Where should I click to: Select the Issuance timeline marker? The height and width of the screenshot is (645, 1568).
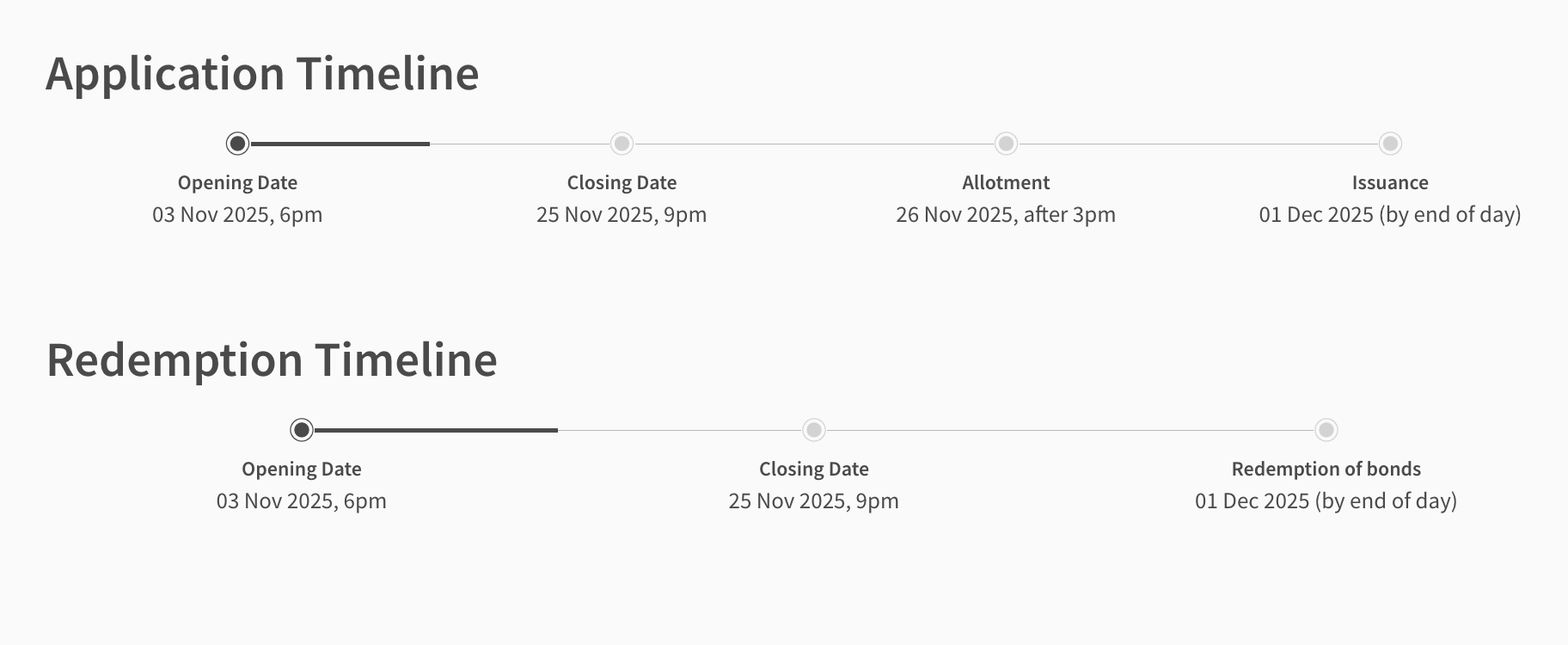(x=1390, y=144)
